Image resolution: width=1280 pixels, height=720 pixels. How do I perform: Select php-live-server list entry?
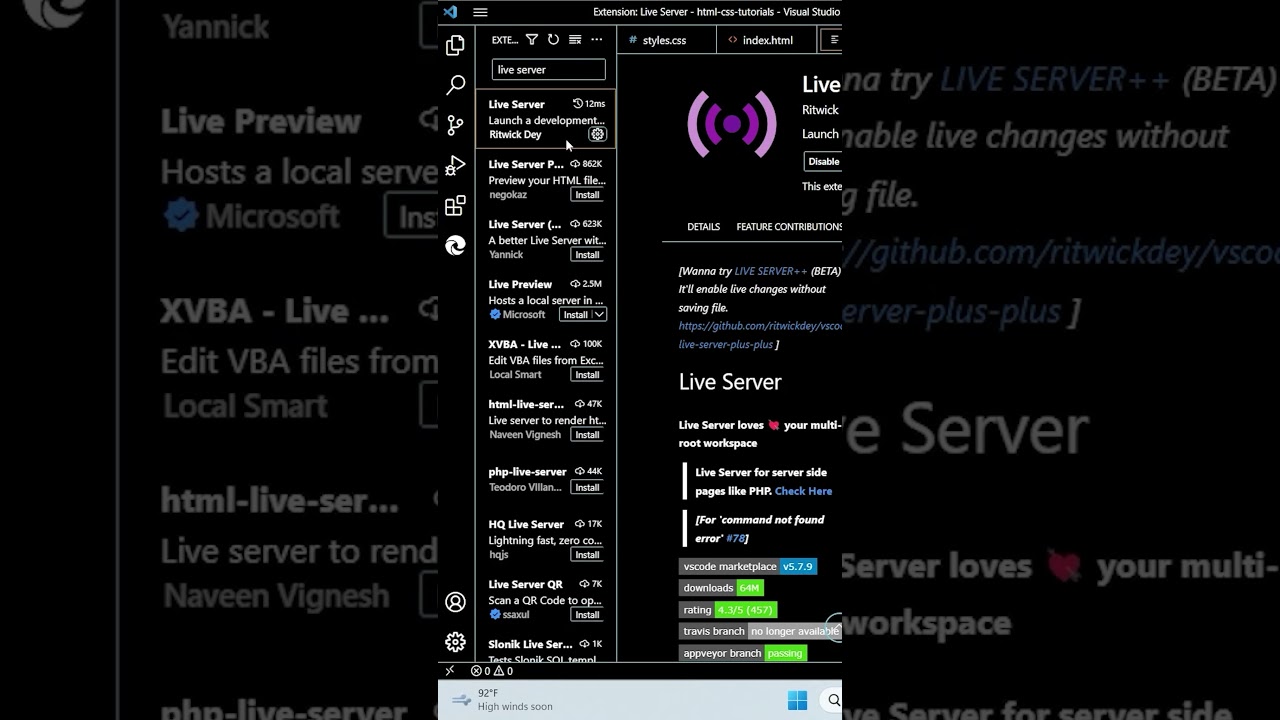[546, 479]
